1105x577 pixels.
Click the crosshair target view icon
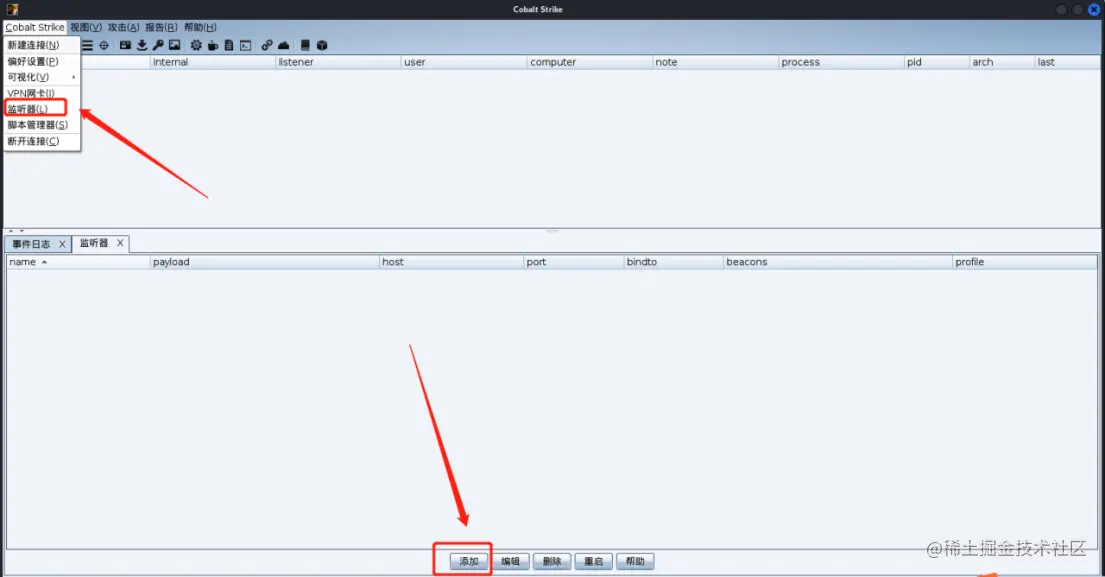(104, 45)
